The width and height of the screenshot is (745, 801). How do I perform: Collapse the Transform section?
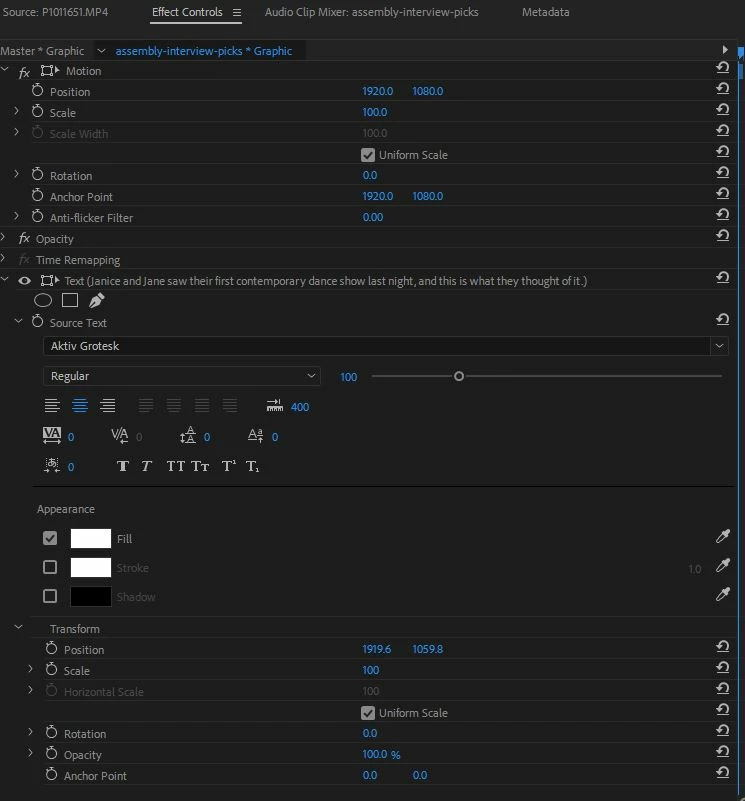[x=18, y=627]
